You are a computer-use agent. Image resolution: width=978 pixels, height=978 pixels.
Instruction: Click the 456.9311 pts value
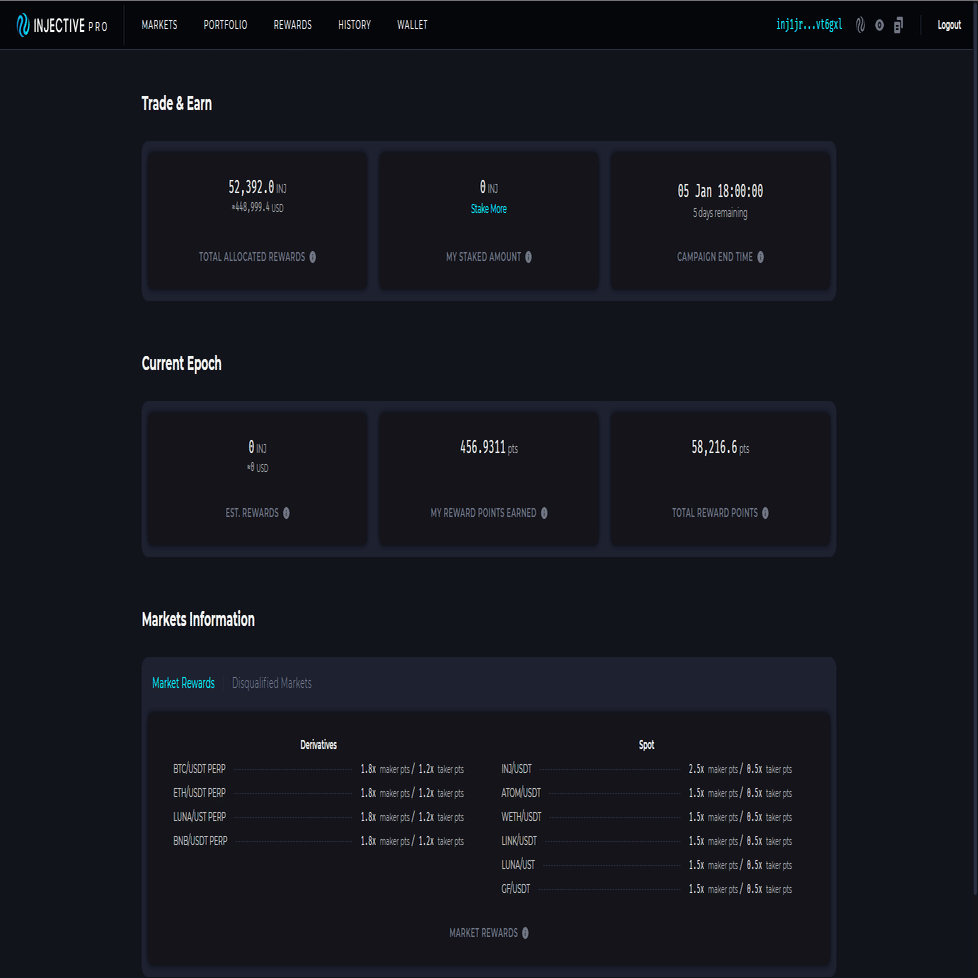(x=488, y=447)
